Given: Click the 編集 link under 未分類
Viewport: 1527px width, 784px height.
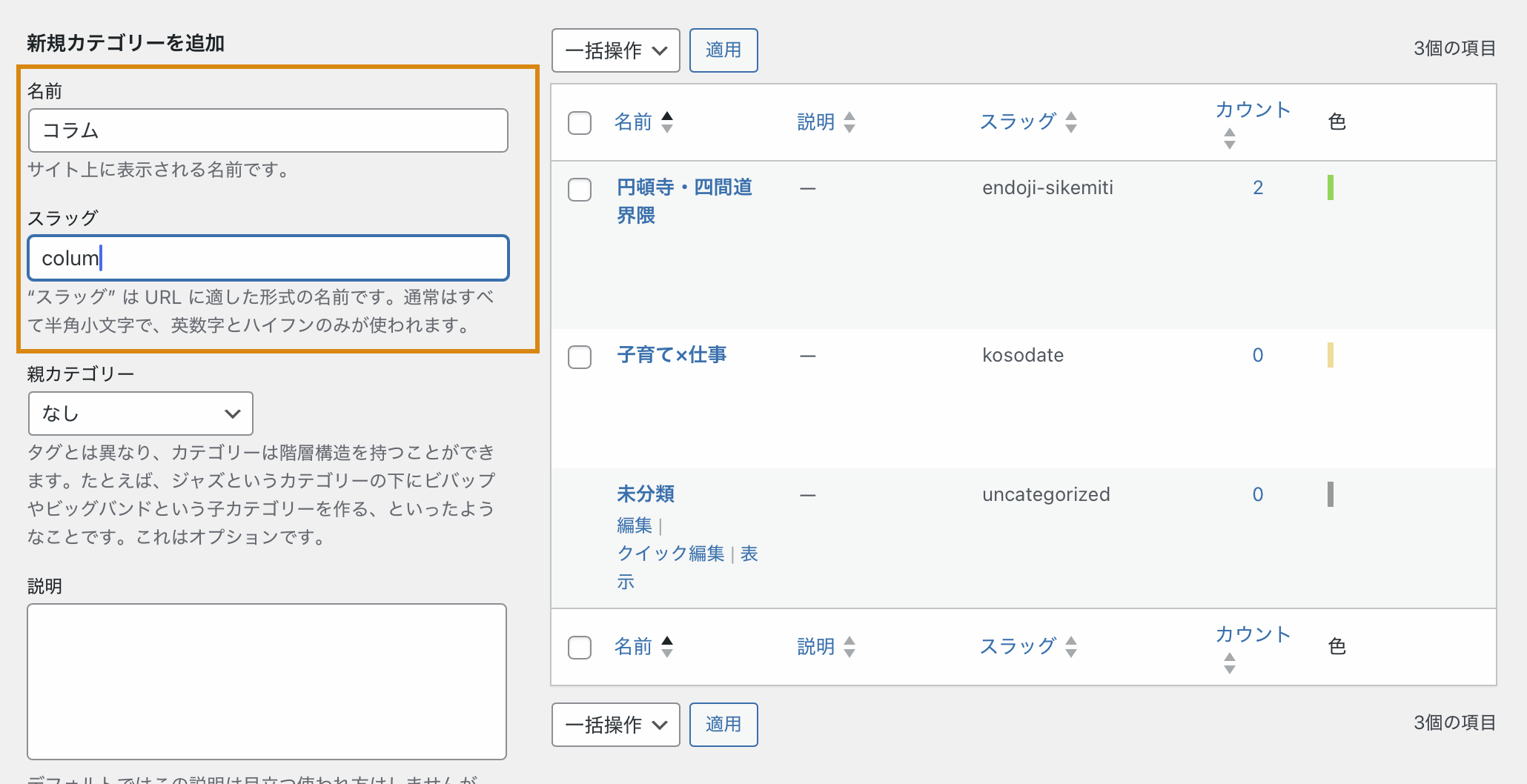Looking at the screenshot, I should pos(635,525).
